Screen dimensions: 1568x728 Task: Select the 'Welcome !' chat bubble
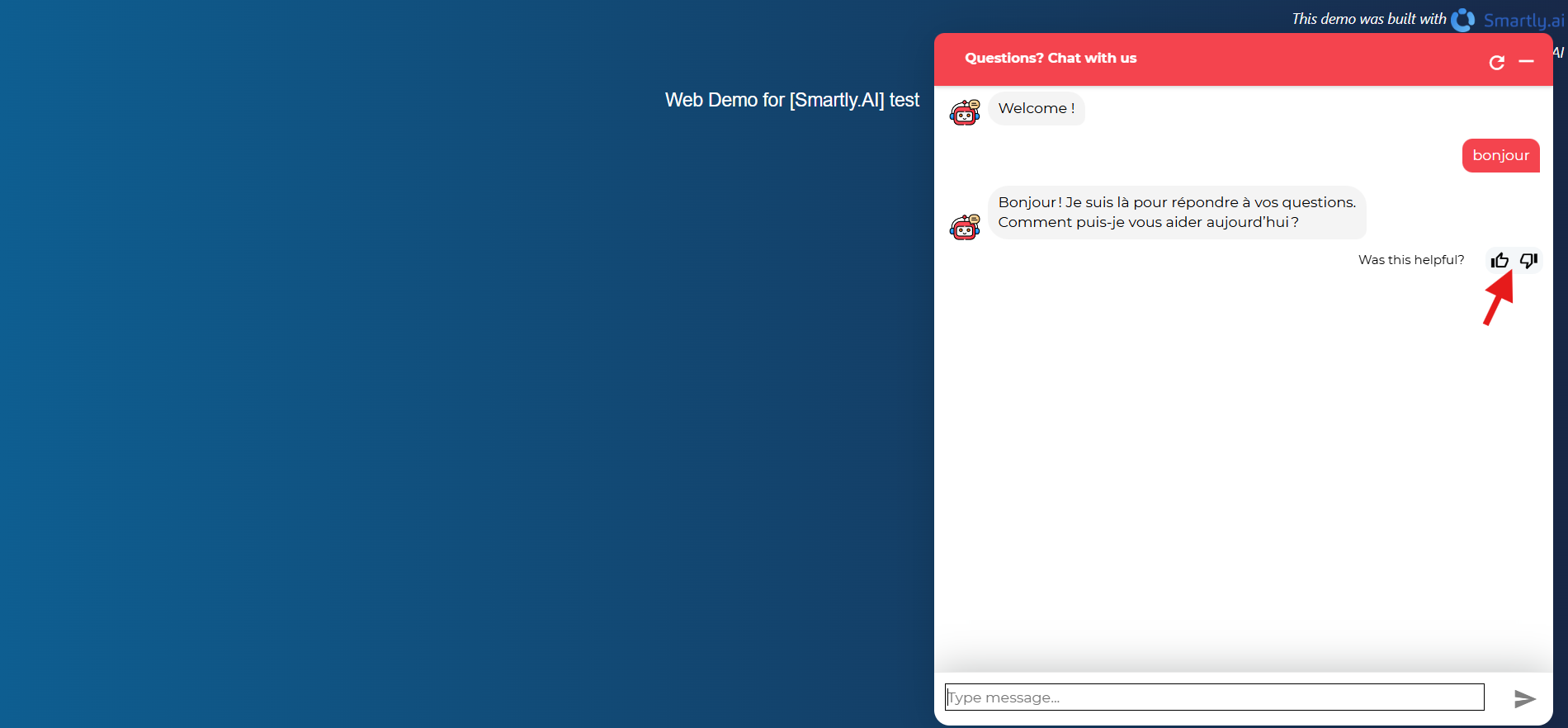coord(1037,109)
